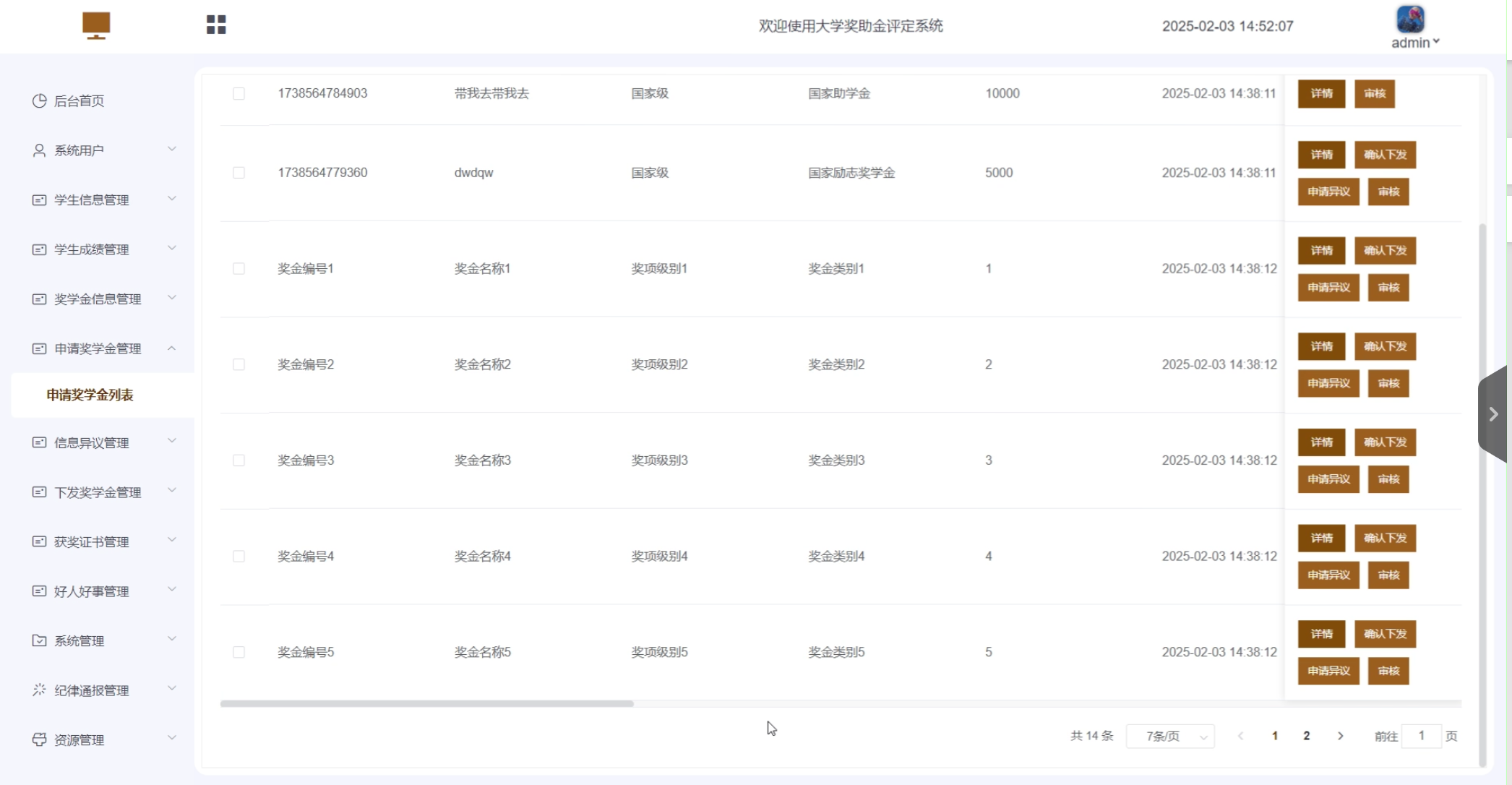This screenshot has height=785, width=1512.
Task: Click the 纪律通报管理 spinner icon
Action: pos(39,690)
